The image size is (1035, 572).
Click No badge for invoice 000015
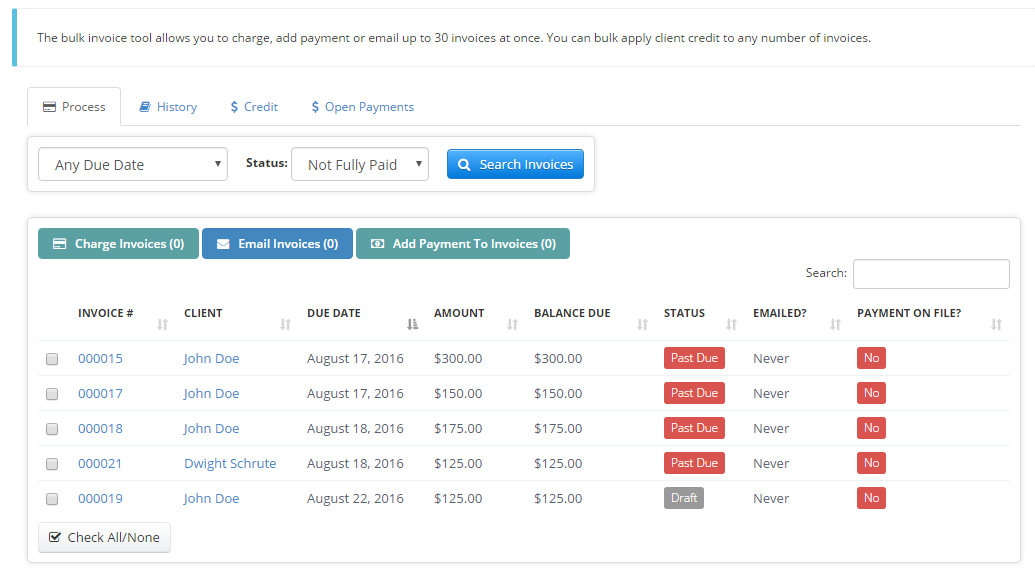tap(871, 358)
